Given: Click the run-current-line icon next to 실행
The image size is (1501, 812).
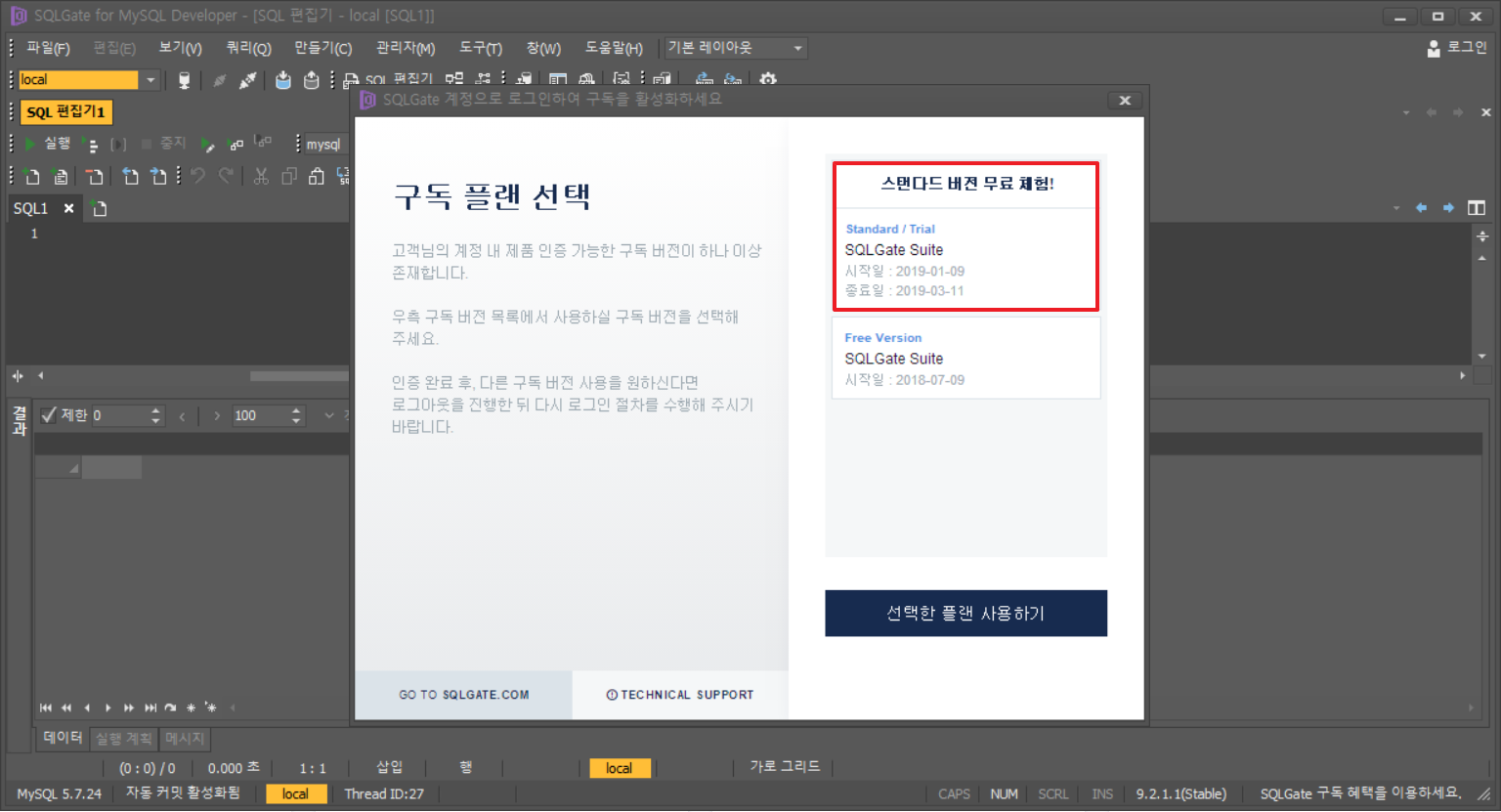Looking at the screenshot, I should [91, 145].
